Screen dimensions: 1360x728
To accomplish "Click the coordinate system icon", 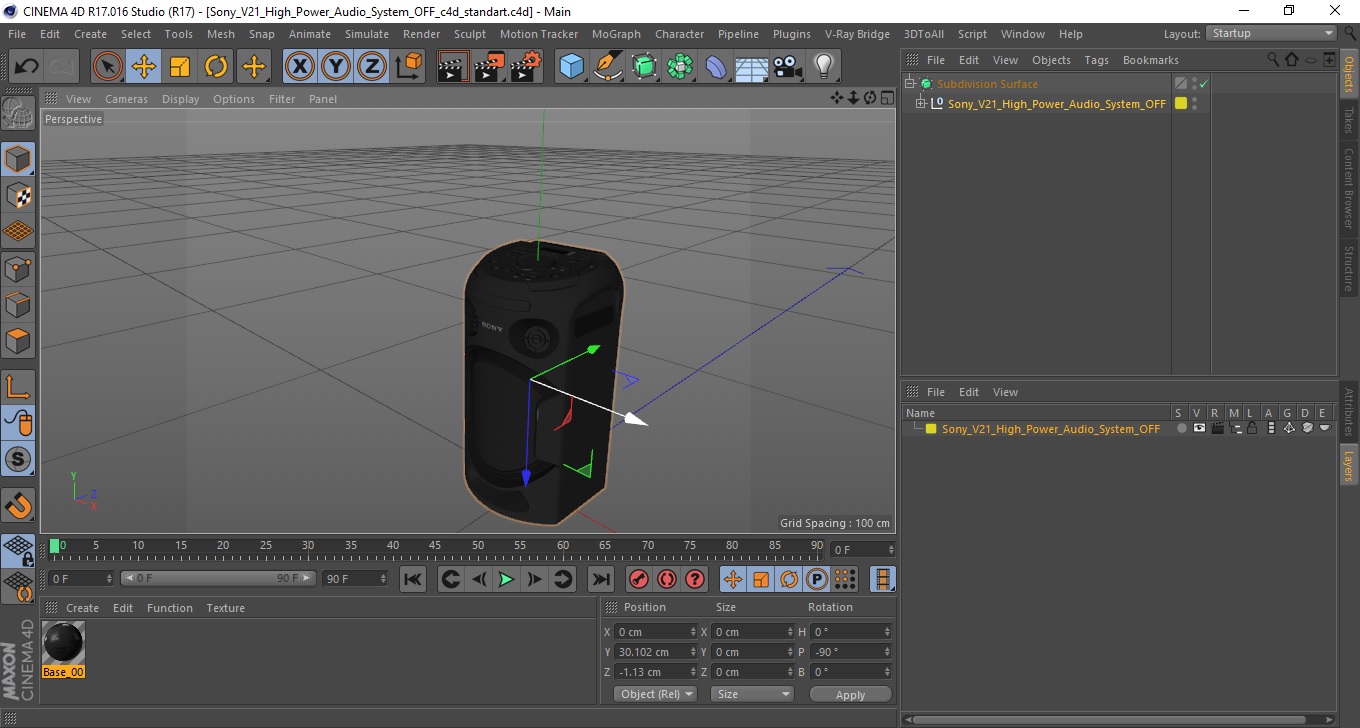I will (408, 67).
